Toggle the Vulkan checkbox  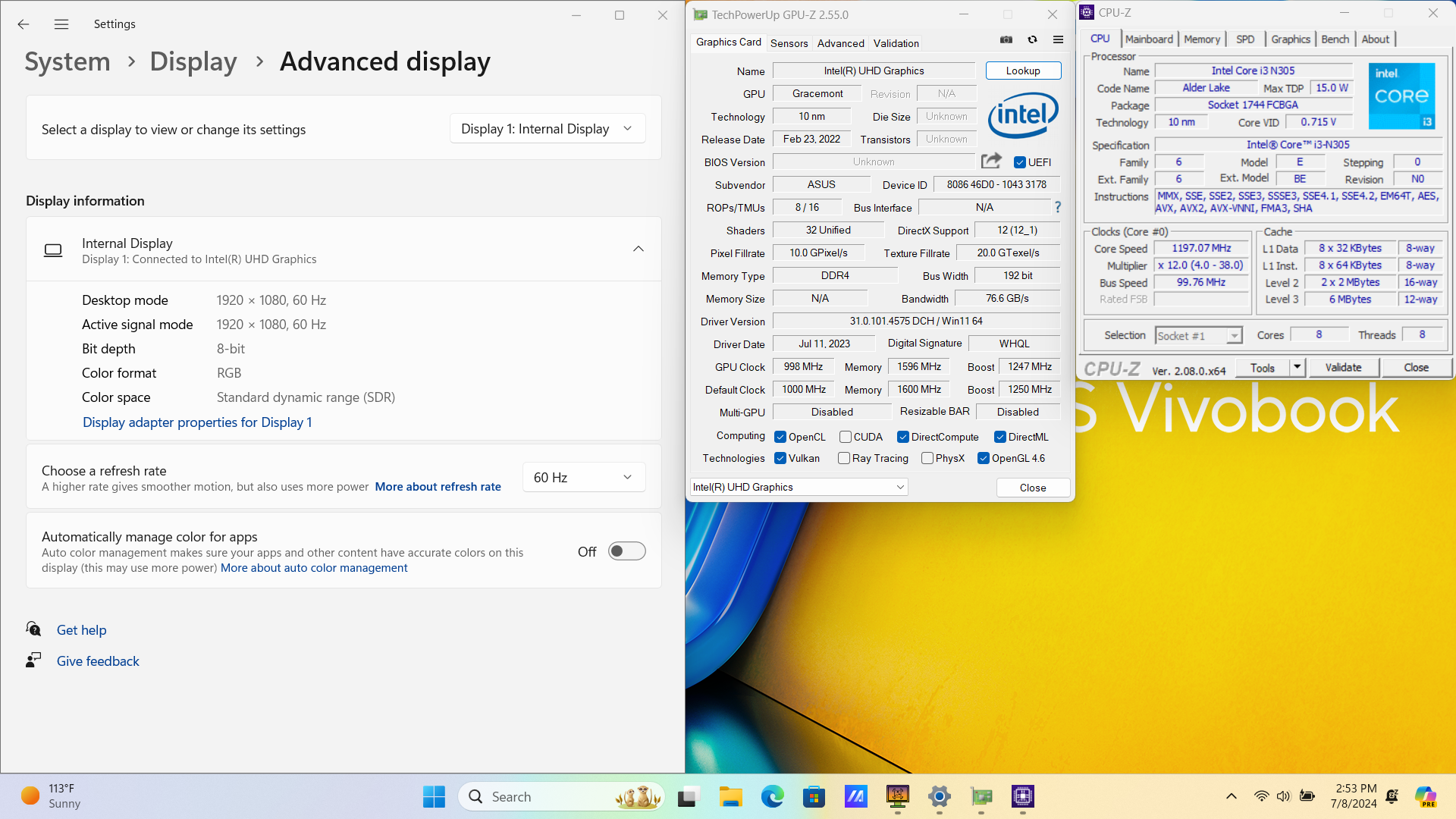(780, 458)
